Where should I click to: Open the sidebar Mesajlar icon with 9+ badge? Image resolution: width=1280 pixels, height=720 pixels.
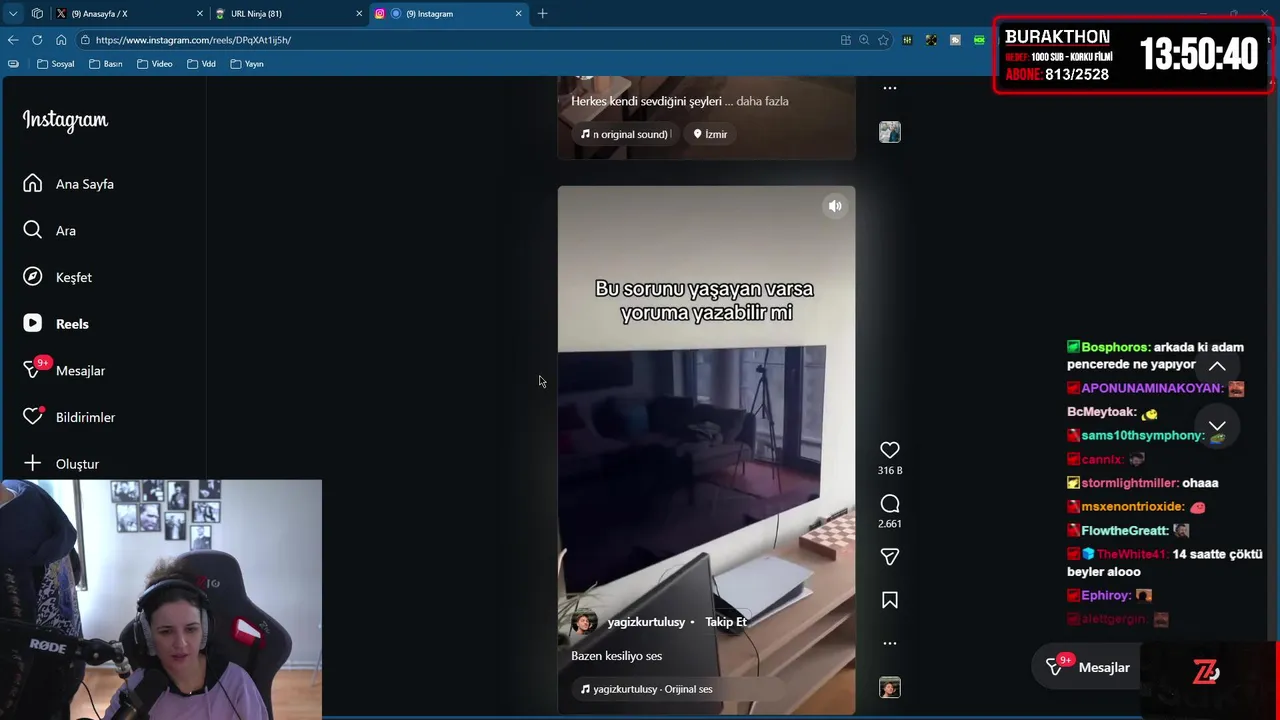35,369
